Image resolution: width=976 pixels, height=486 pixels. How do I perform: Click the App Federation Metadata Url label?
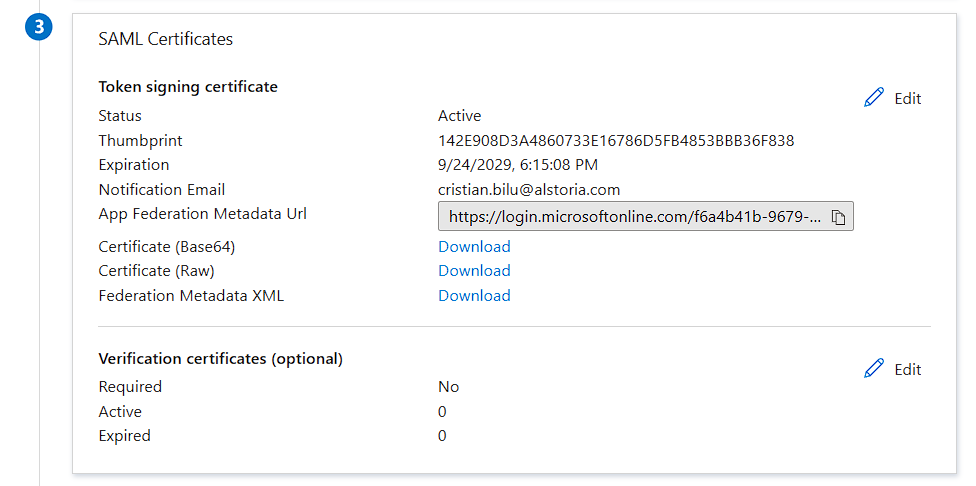202,214
